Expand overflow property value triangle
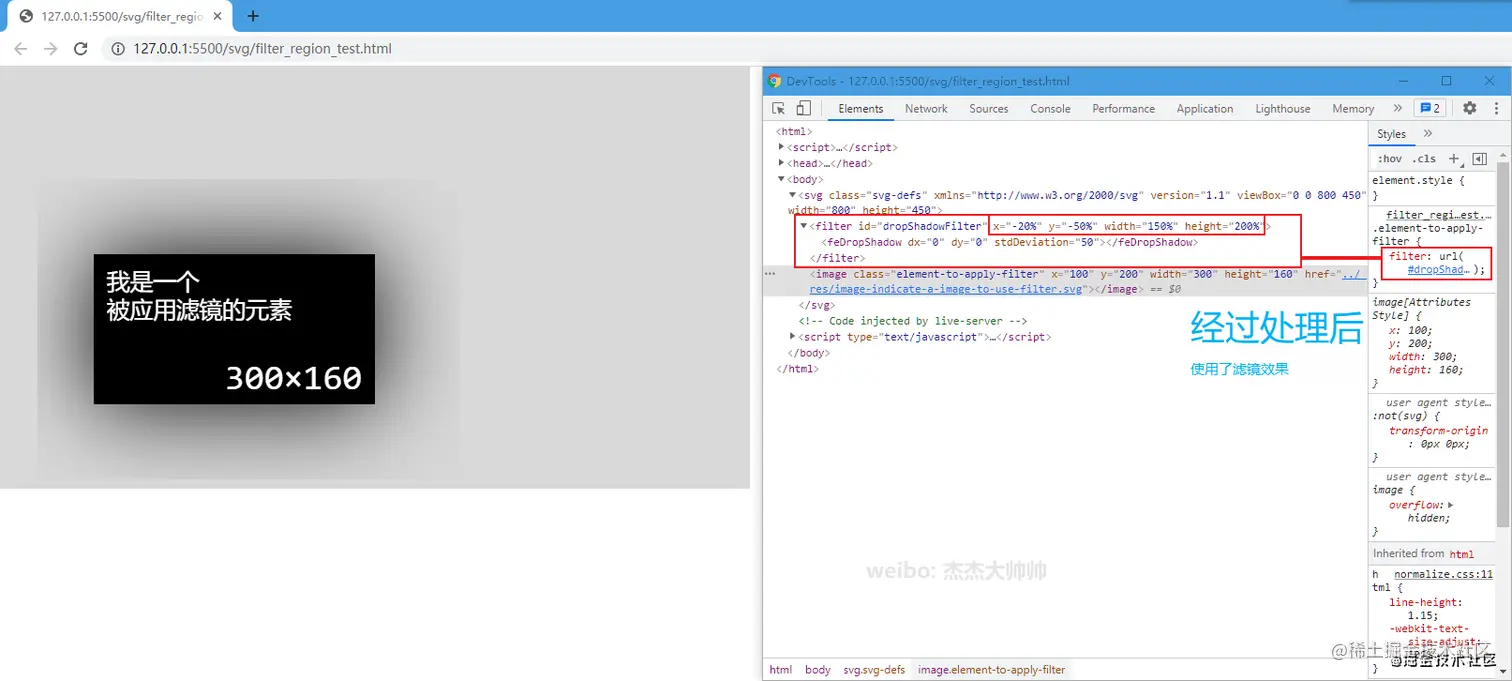1512x681 pixels. [x=1450, y=505]
